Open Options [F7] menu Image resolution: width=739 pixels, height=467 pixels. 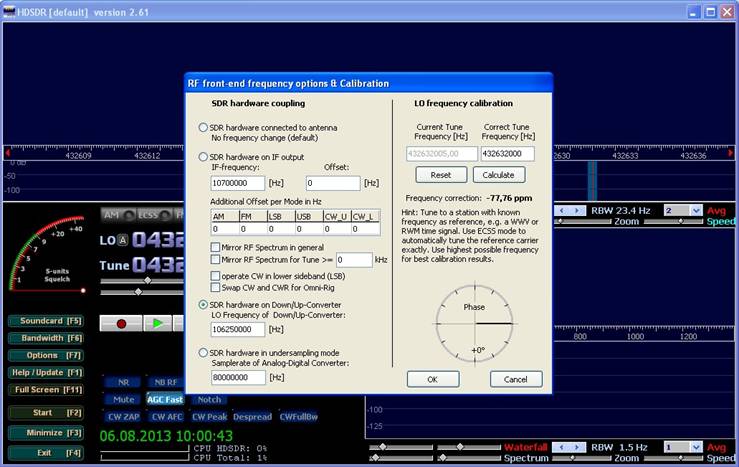pyautogui.click(x=46, y=356)
